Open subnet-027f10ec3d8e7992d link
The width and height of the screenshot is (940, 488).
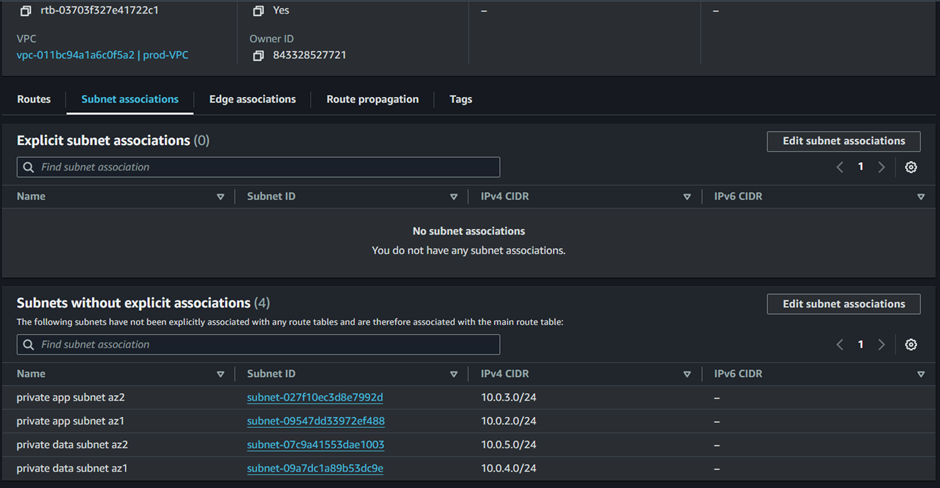tap(315, 397)
